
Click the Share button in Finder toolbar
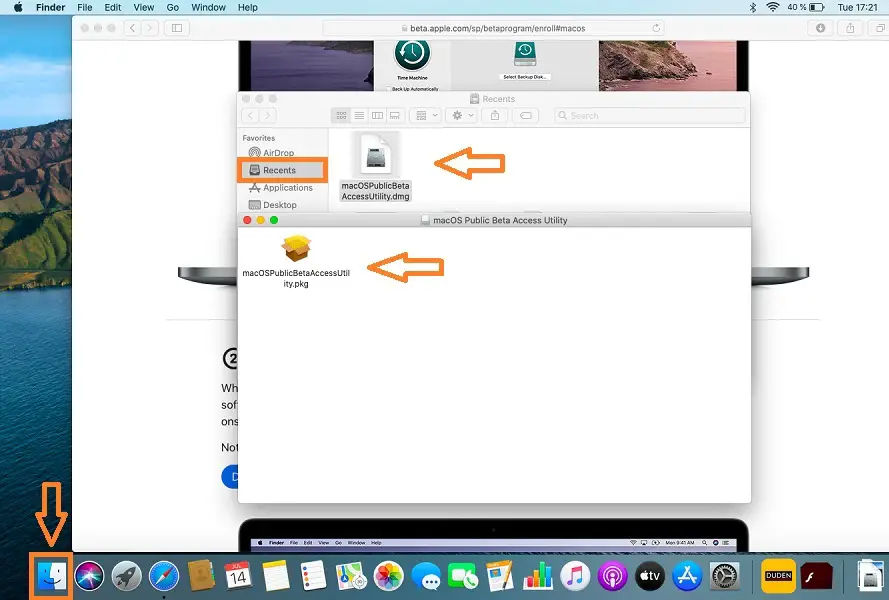[x=495, y=116]
